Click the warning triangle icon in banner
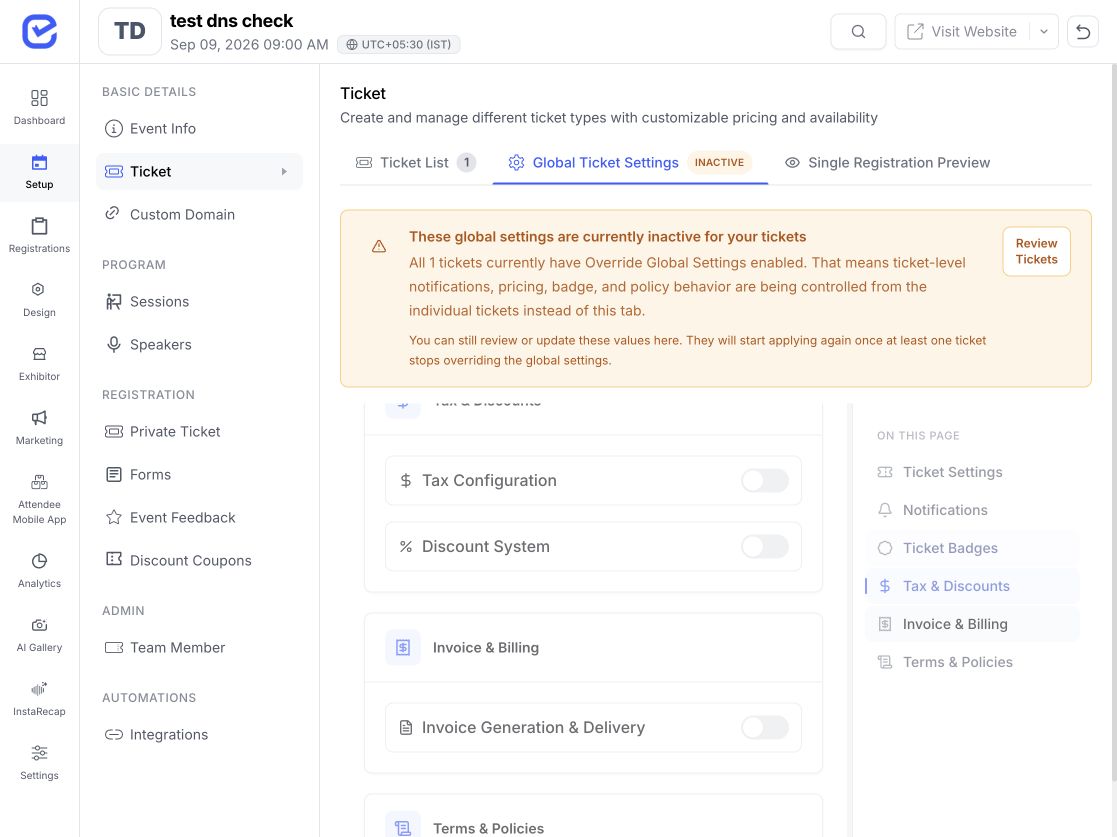1117x837 pixels. click(379, 246)
